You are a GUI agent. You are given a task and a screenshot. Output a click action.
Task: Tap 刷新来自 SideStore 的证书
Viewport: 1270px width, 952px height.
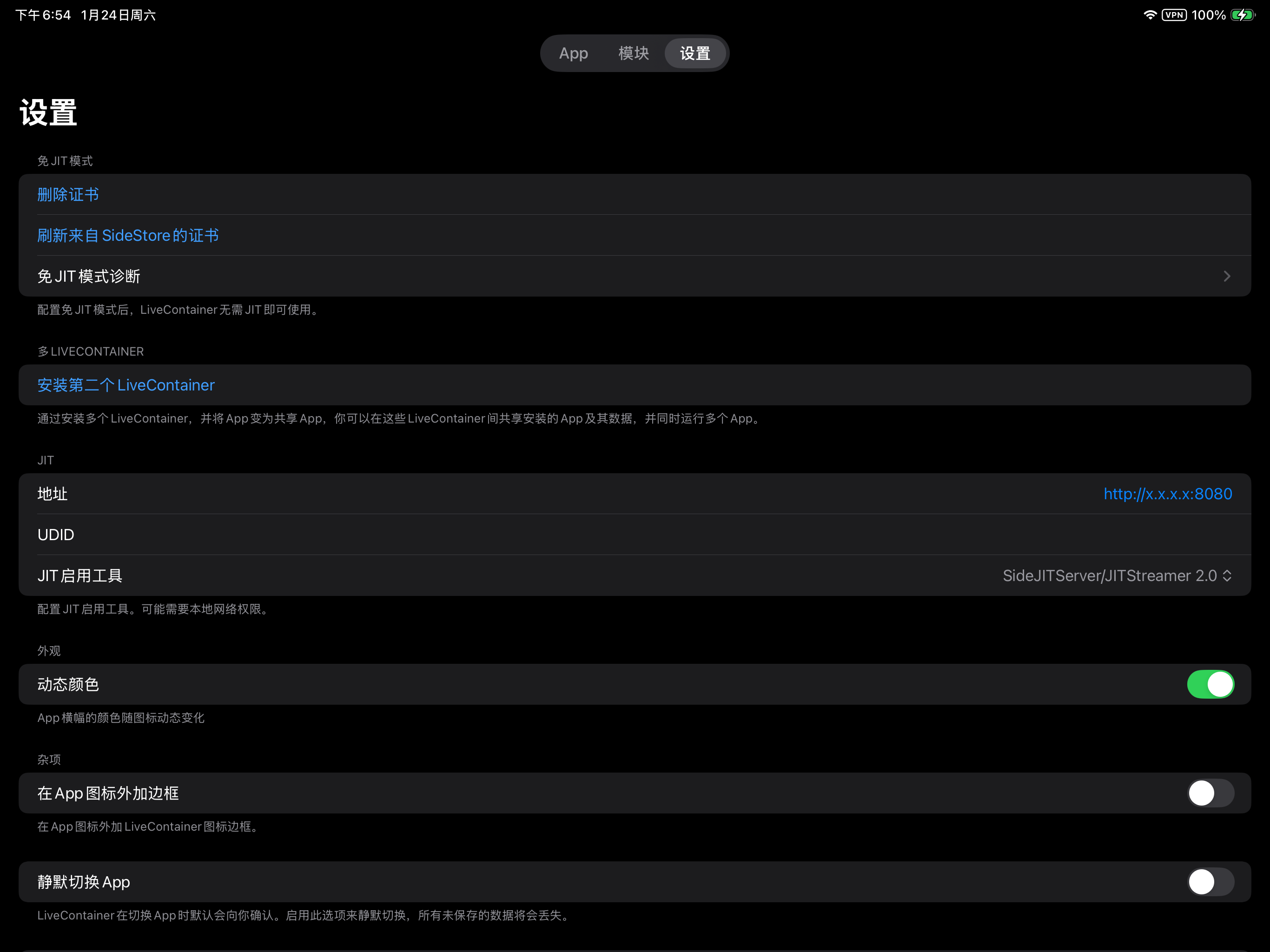(127, 235)
